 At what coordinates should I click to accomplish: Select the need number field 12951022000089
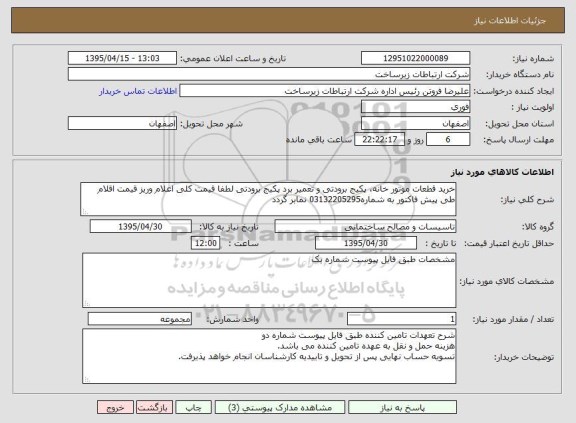pos(415,58)
